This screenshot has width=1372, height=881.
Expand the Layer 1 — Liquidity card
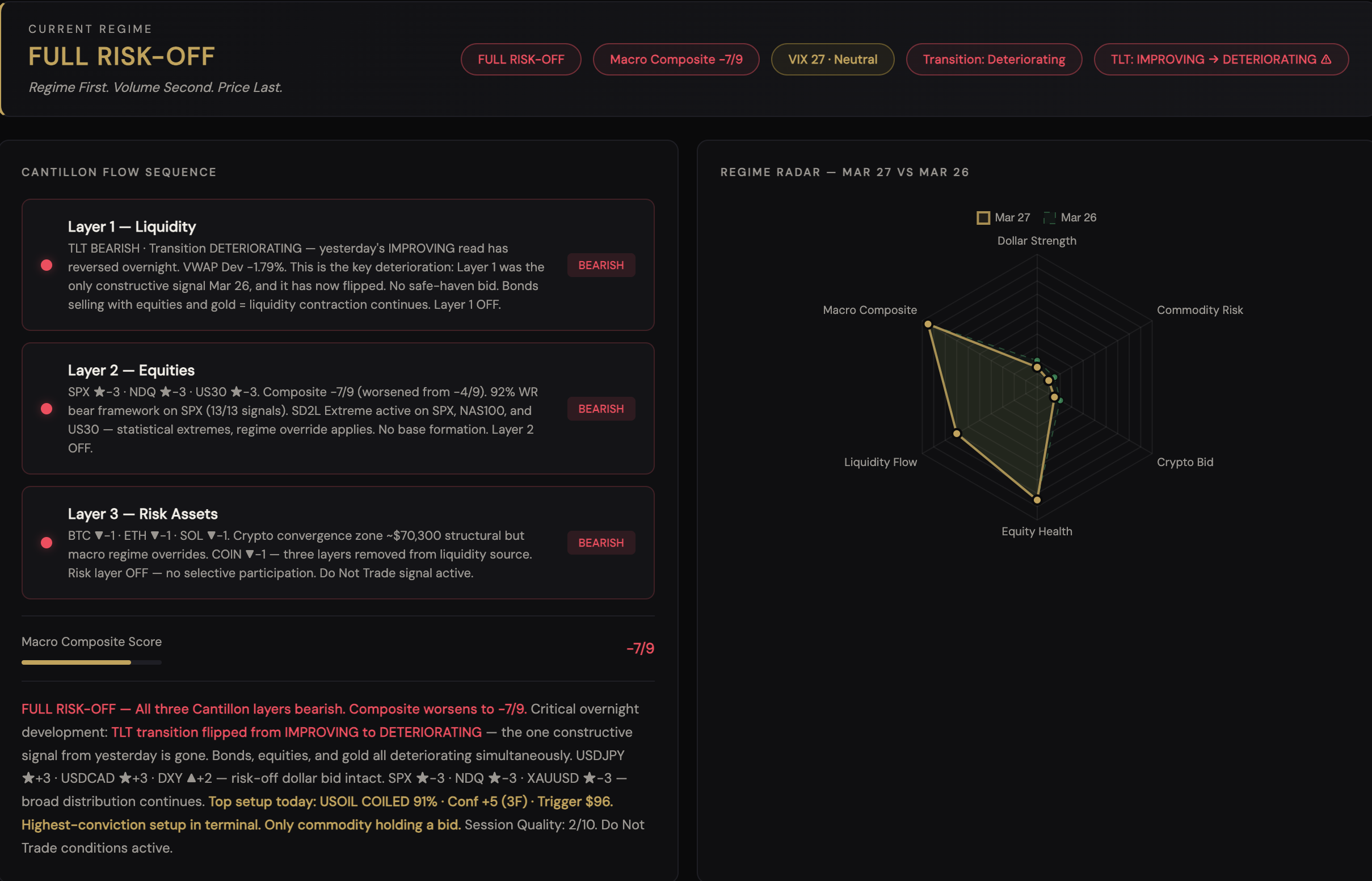338,265
